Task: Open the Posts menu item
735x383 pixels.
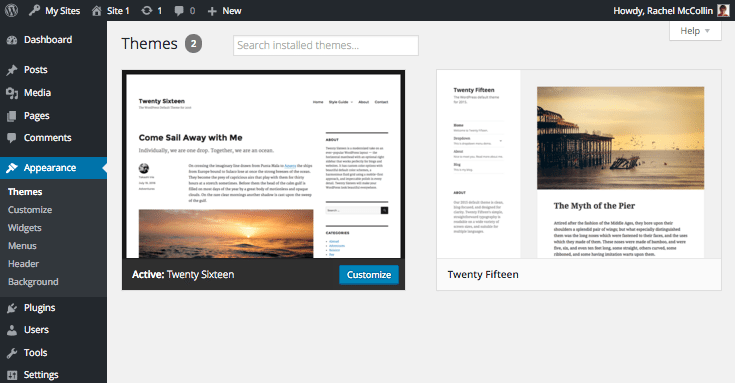Action: pyautogui.click(x=36, y=70)
